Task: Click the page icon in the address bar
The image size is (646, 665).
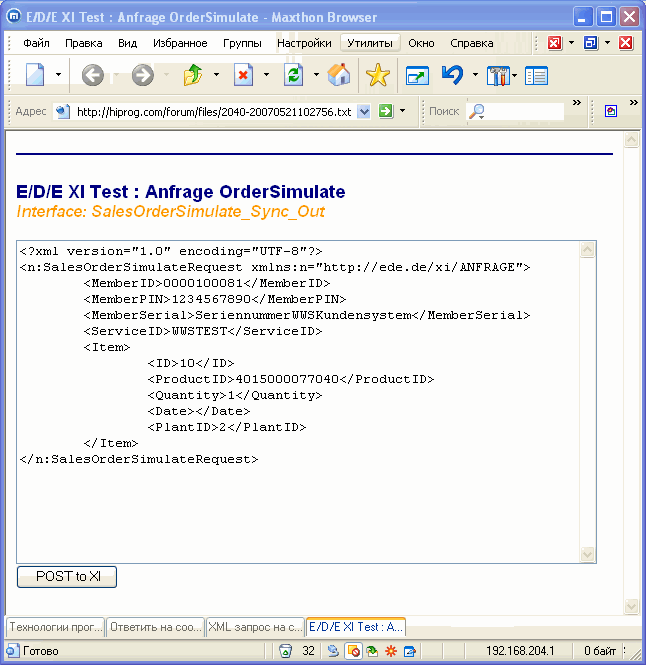Action: pyautogui.click(x=63, y=112)
